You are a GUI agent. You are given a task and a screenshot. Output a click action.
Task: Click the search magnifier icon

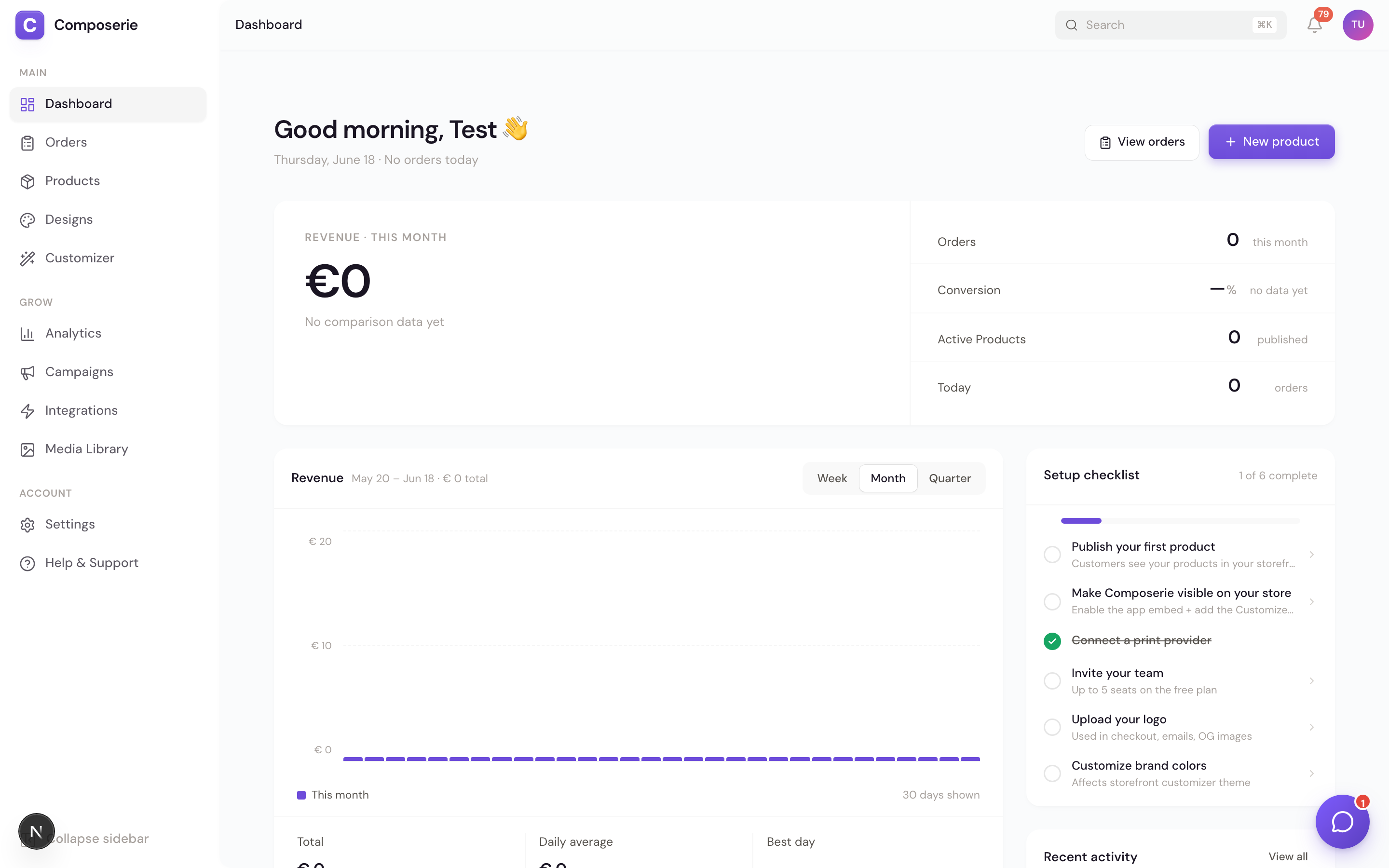click(1071, 25)
